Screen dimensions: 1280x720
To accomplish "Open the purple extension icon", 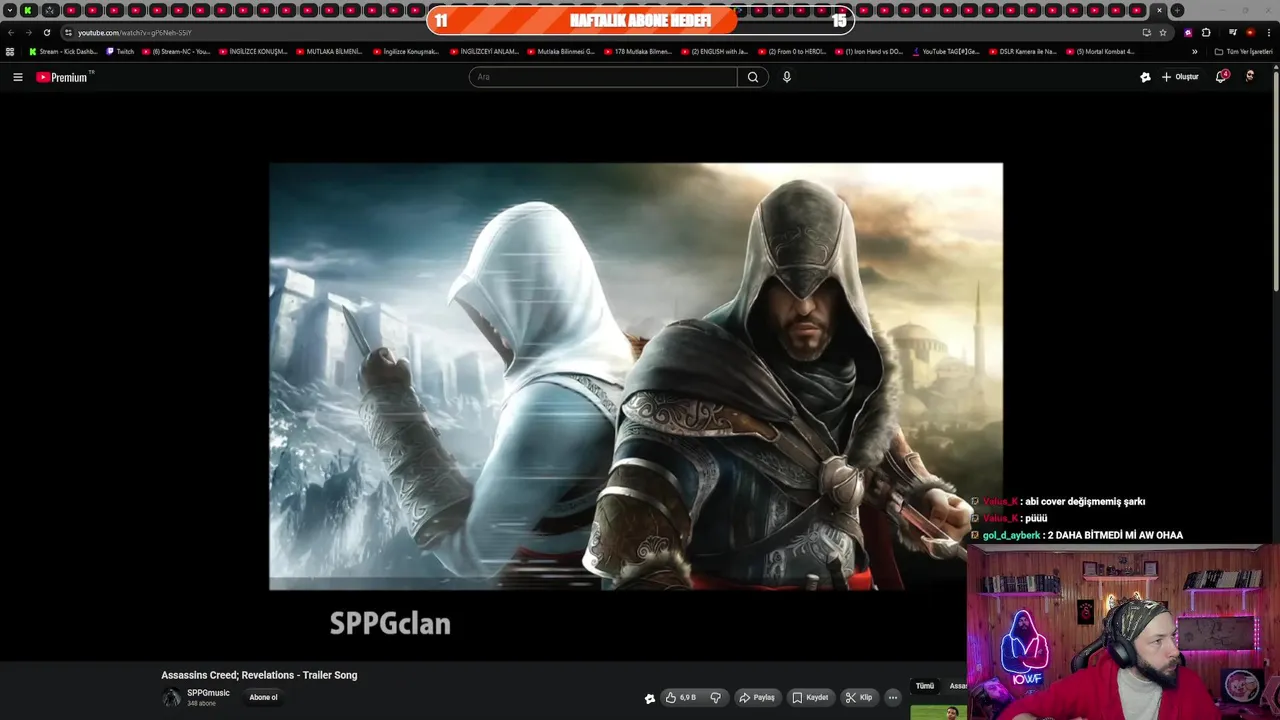I will click(1188, 32).
